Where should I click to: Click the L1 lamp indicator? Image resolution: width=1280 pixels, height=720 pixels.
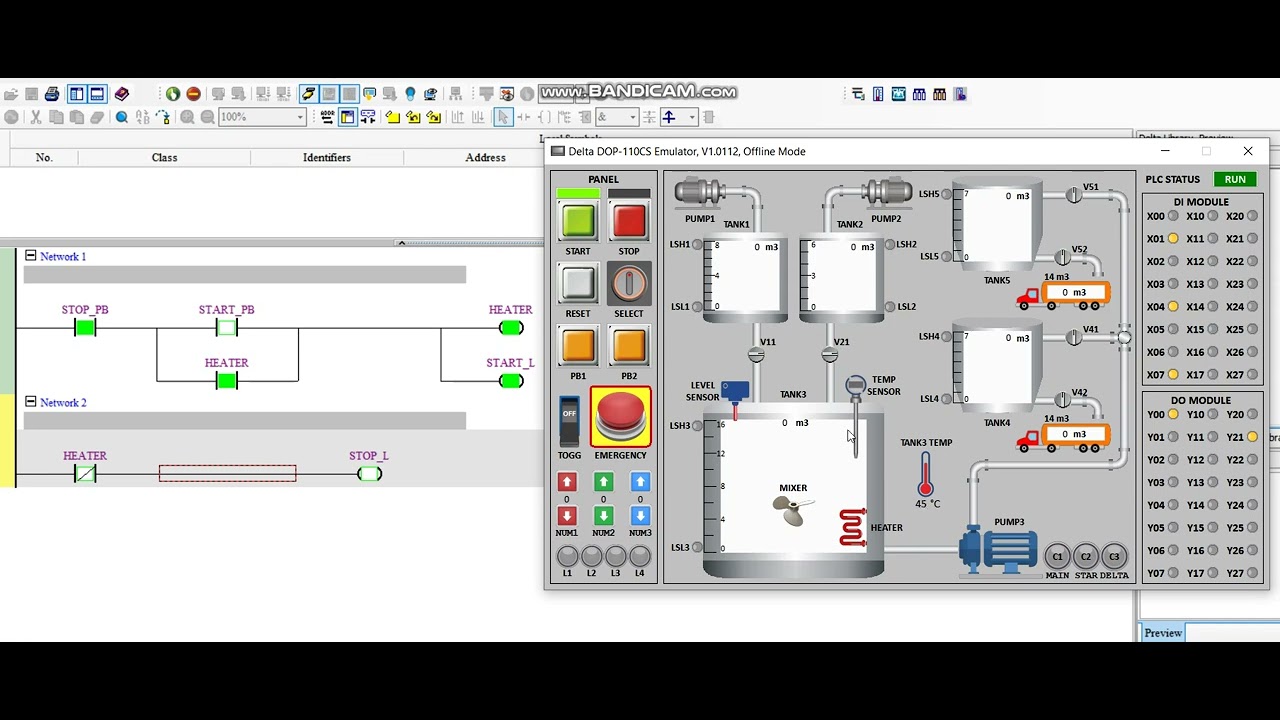tap(567, 557)
